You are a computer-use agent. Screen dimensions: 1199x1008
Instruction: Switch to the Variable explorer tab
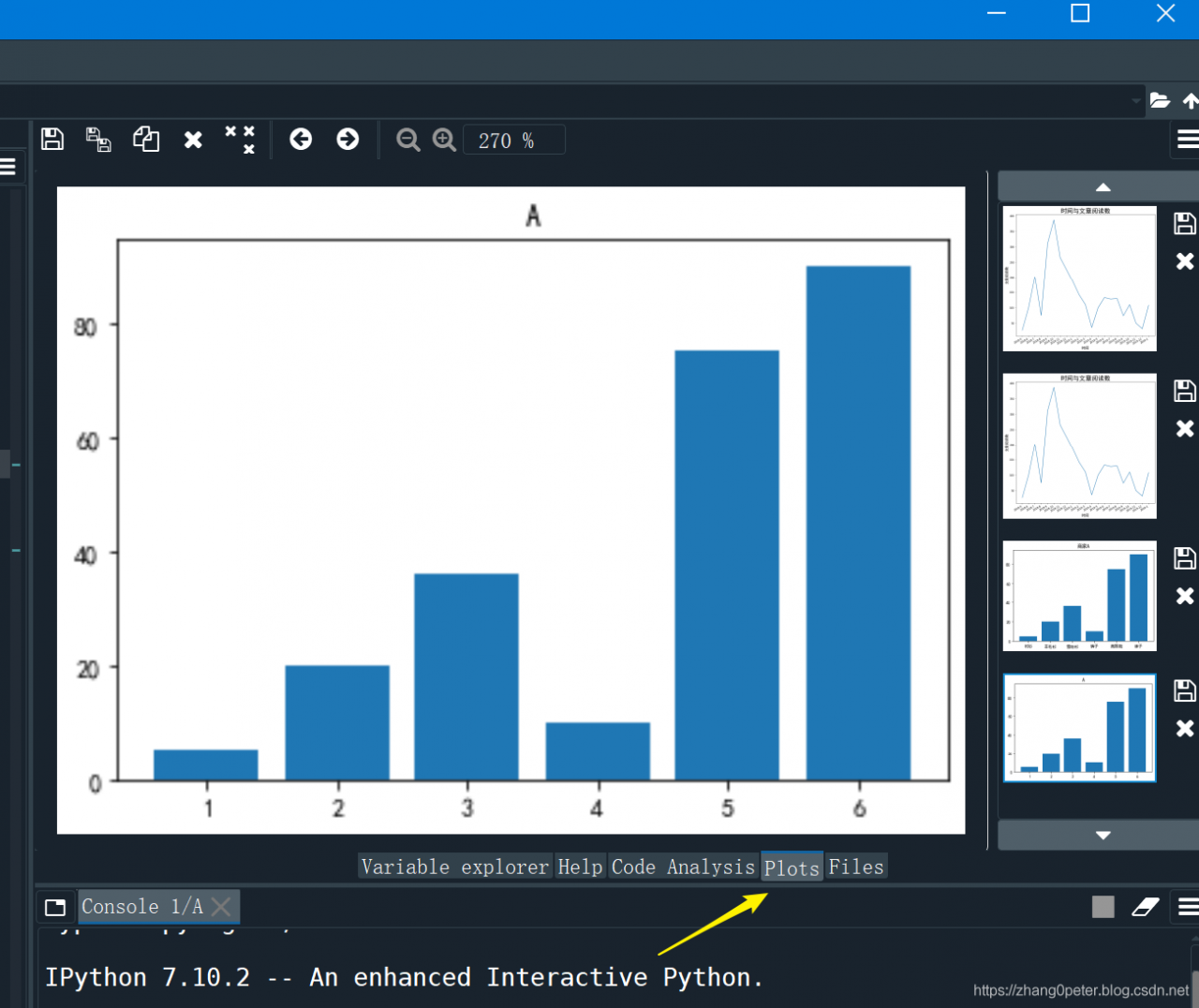(x=454, y=867)
